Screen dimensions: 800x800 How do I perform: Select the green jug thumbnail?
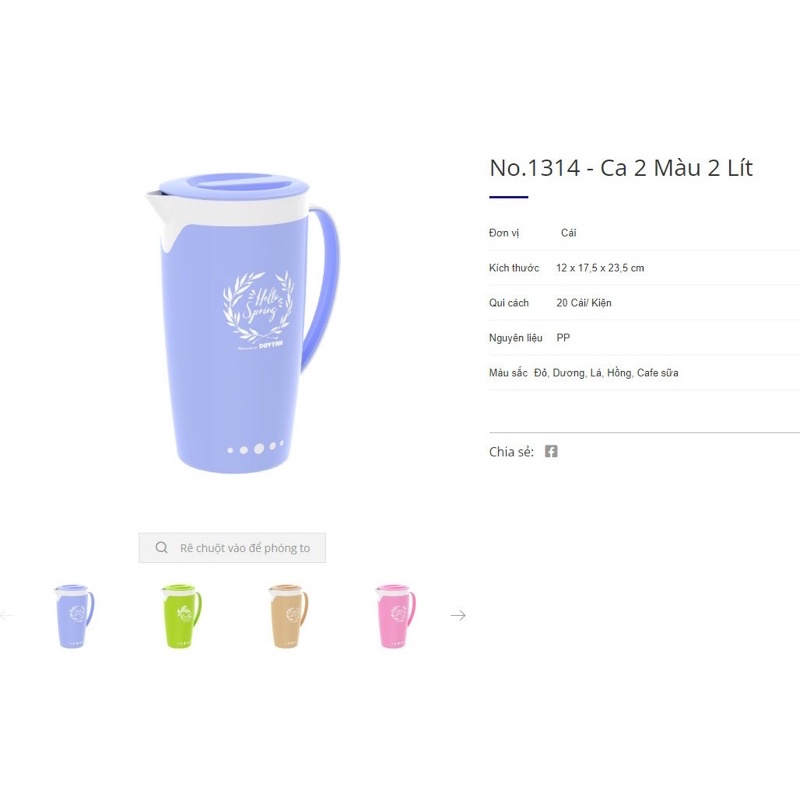pyautogui.click(x=182, y=616)
